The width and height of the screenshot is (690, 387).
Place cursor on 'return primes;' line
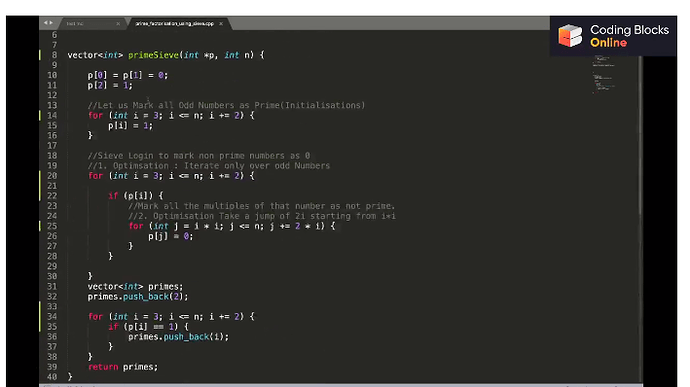click(123, 367)
